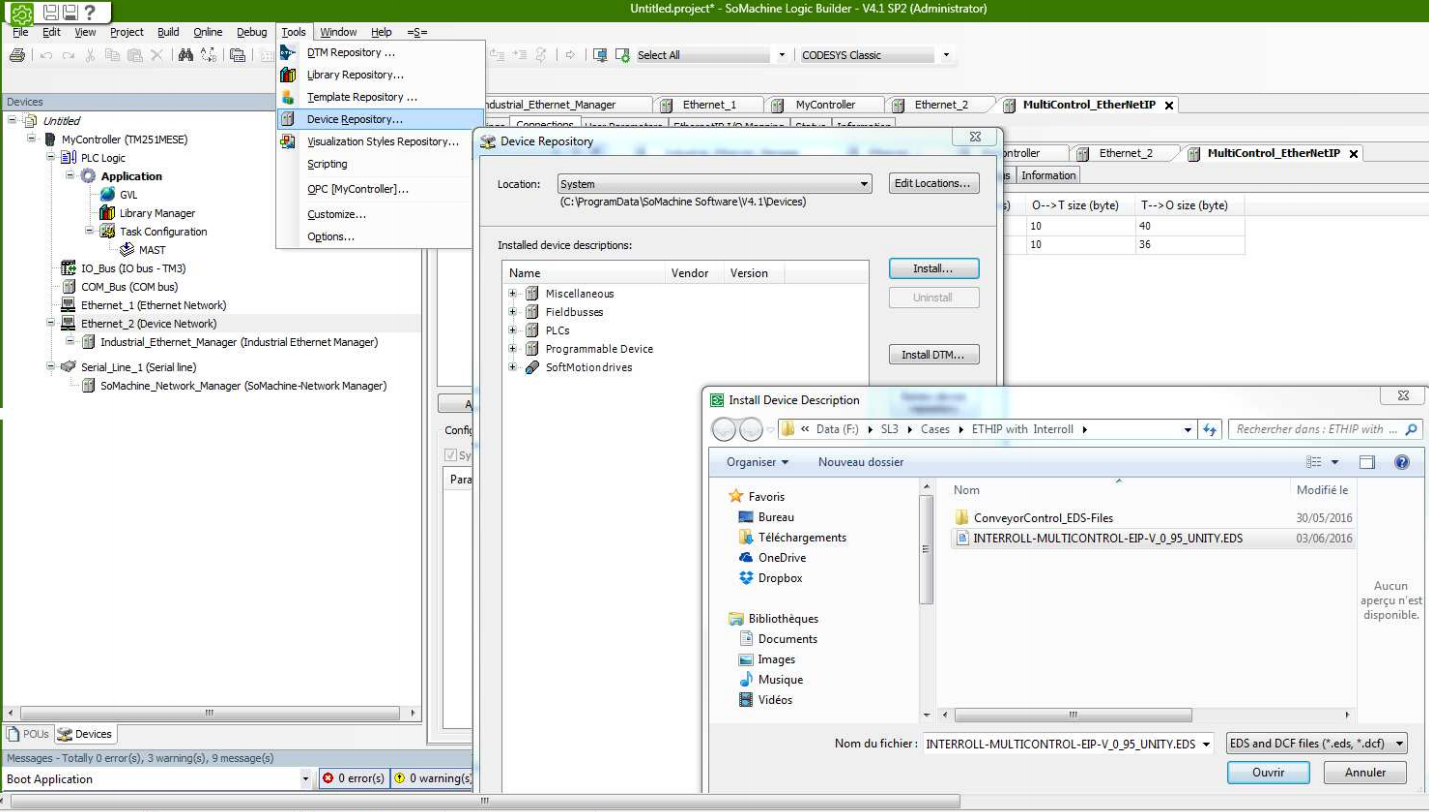Image resolution: width=1429 pixels, height=812 pixels.
Task: Click the search magnifier in file dialog
Action: tap(1411, 430)
